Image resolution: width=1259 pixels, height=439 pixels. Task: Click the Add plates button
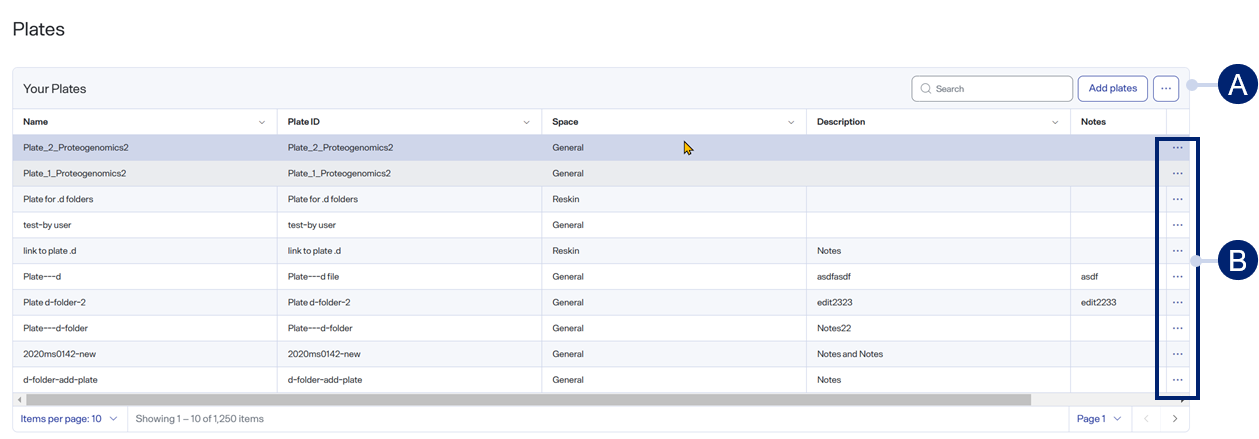click(1112, 88)
